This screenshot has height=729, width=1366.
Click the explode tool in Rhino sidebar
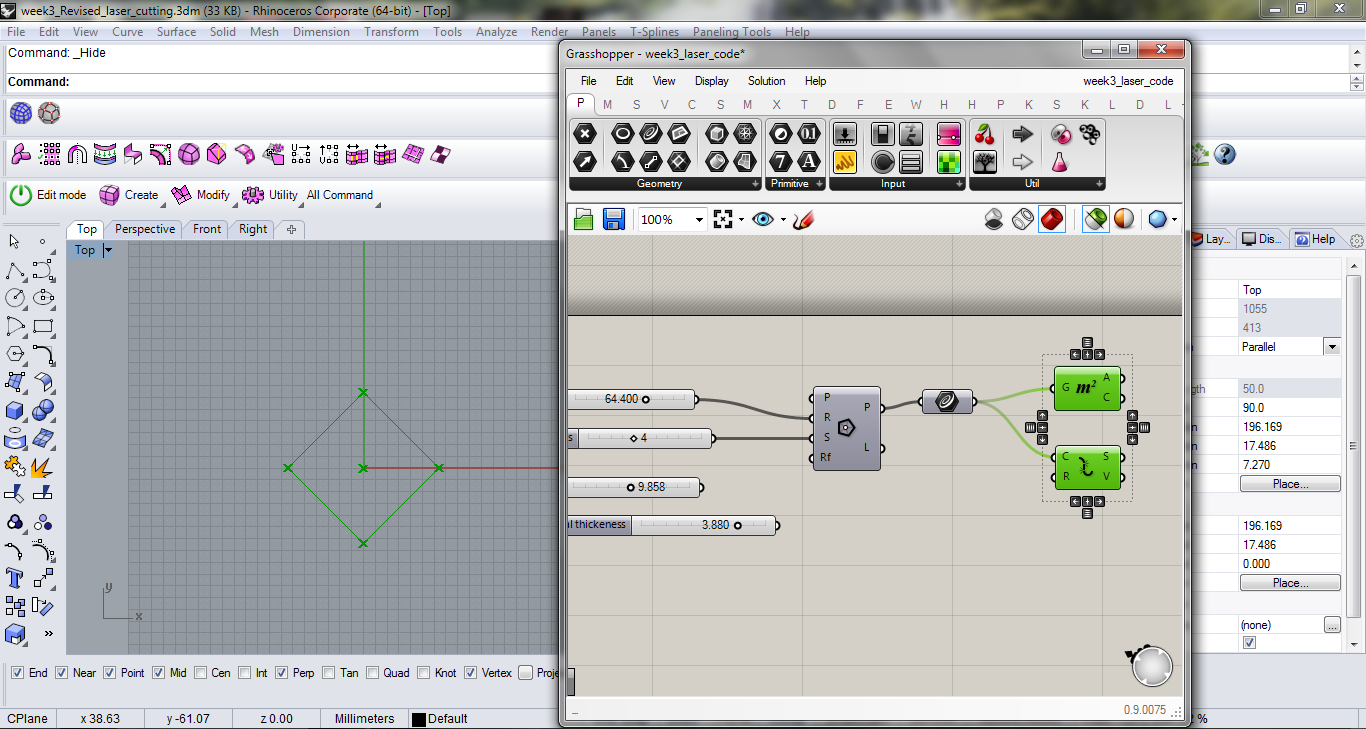[x=43, y=466]
